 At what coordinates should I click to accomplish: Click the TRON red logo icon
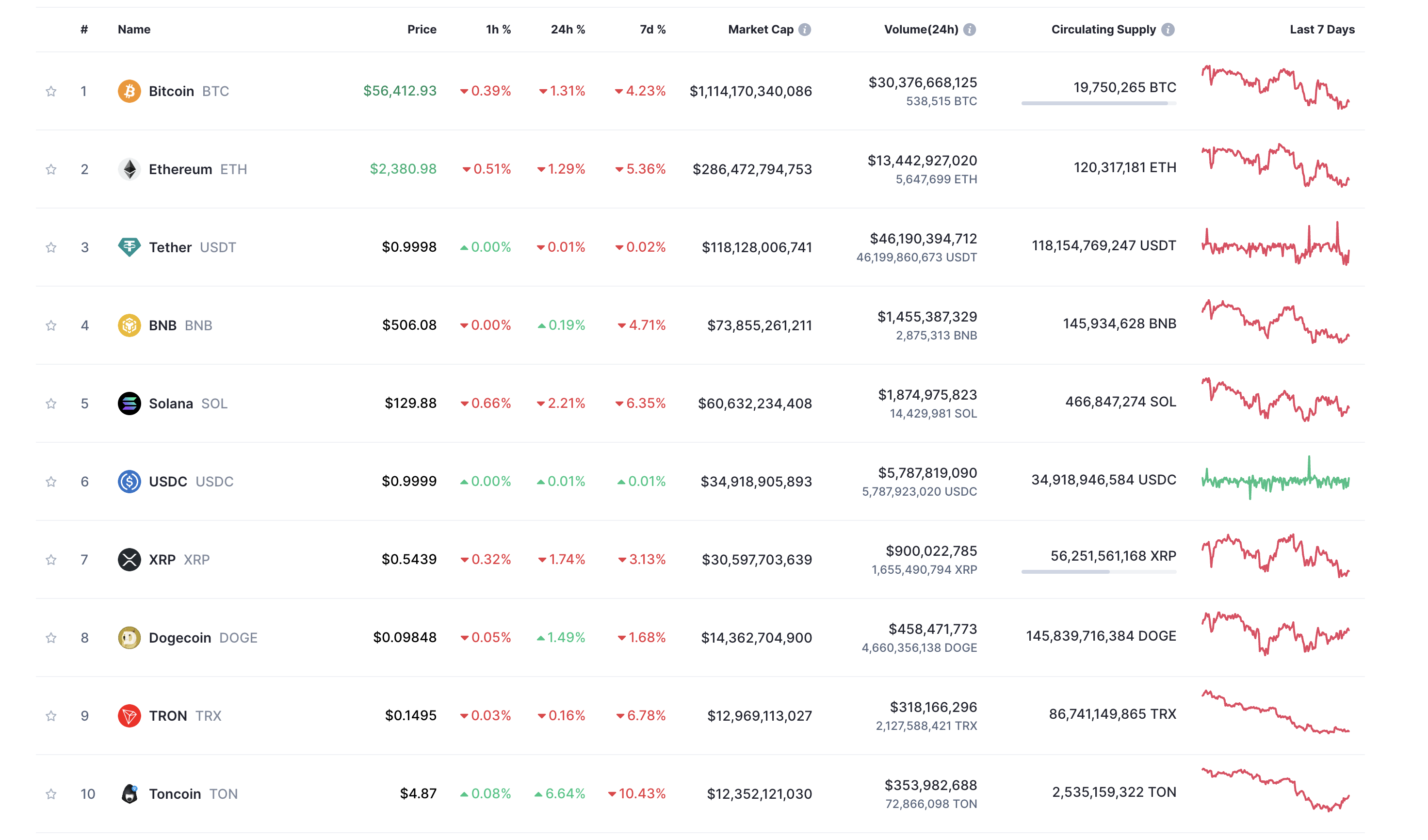pos(129,716)
